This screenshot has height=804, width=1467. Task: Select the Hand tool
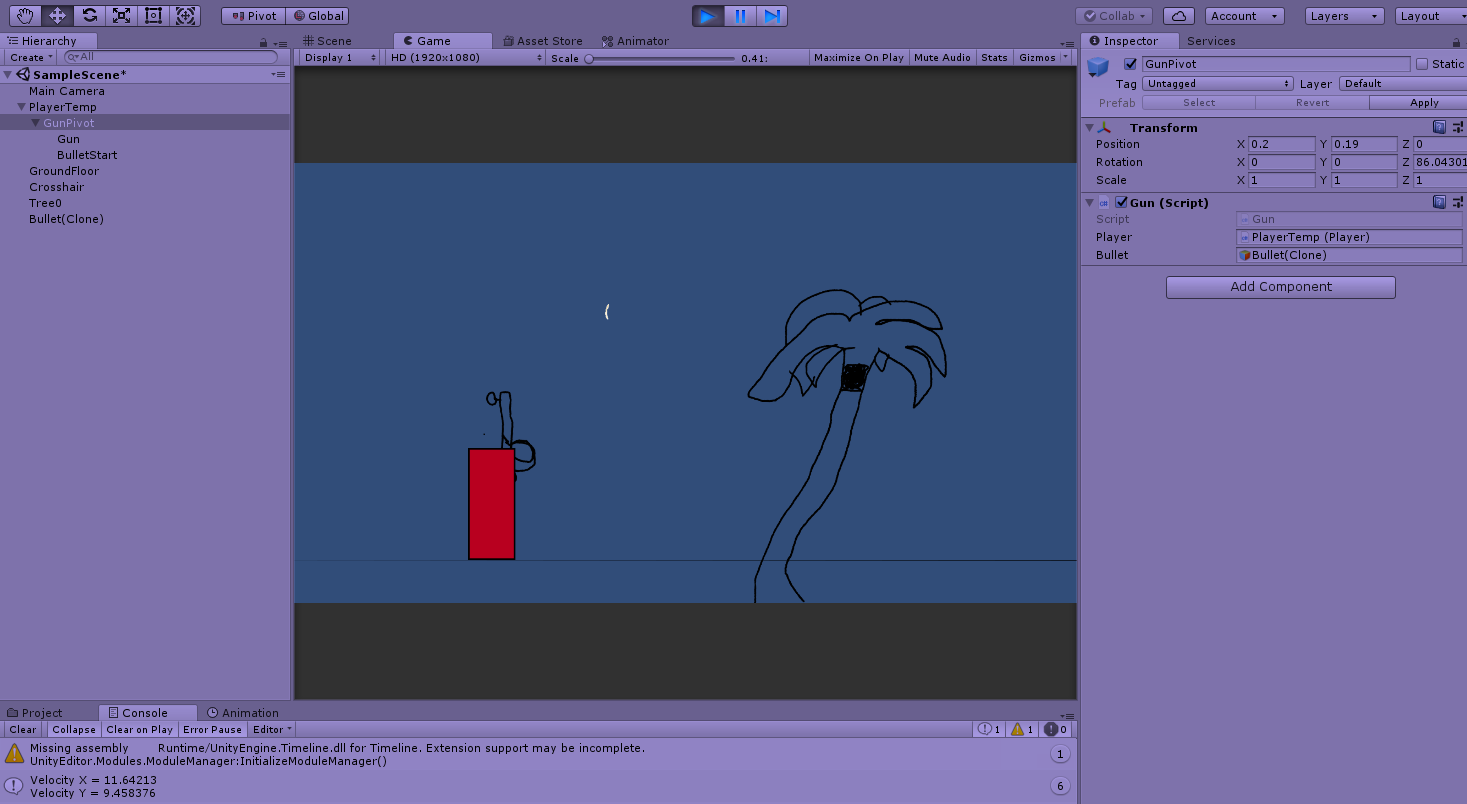point(26,16)
